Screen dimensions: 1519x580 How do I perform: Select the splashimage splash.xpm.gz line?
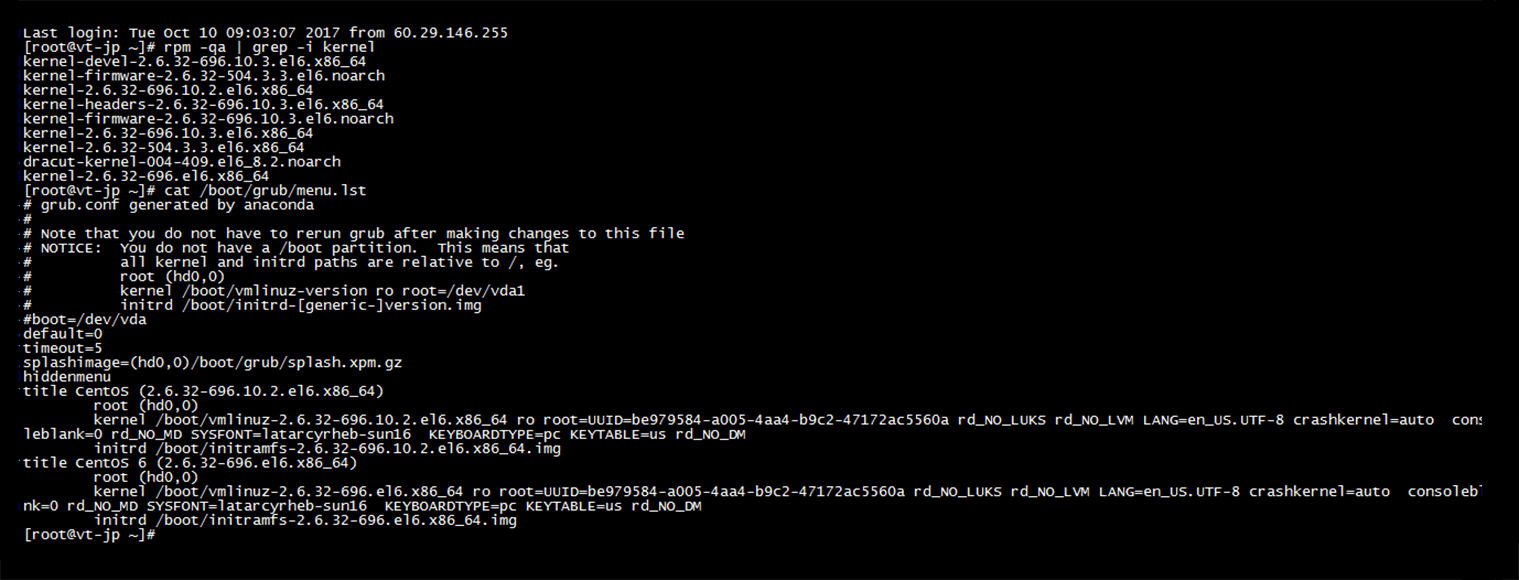click(212, 362)
